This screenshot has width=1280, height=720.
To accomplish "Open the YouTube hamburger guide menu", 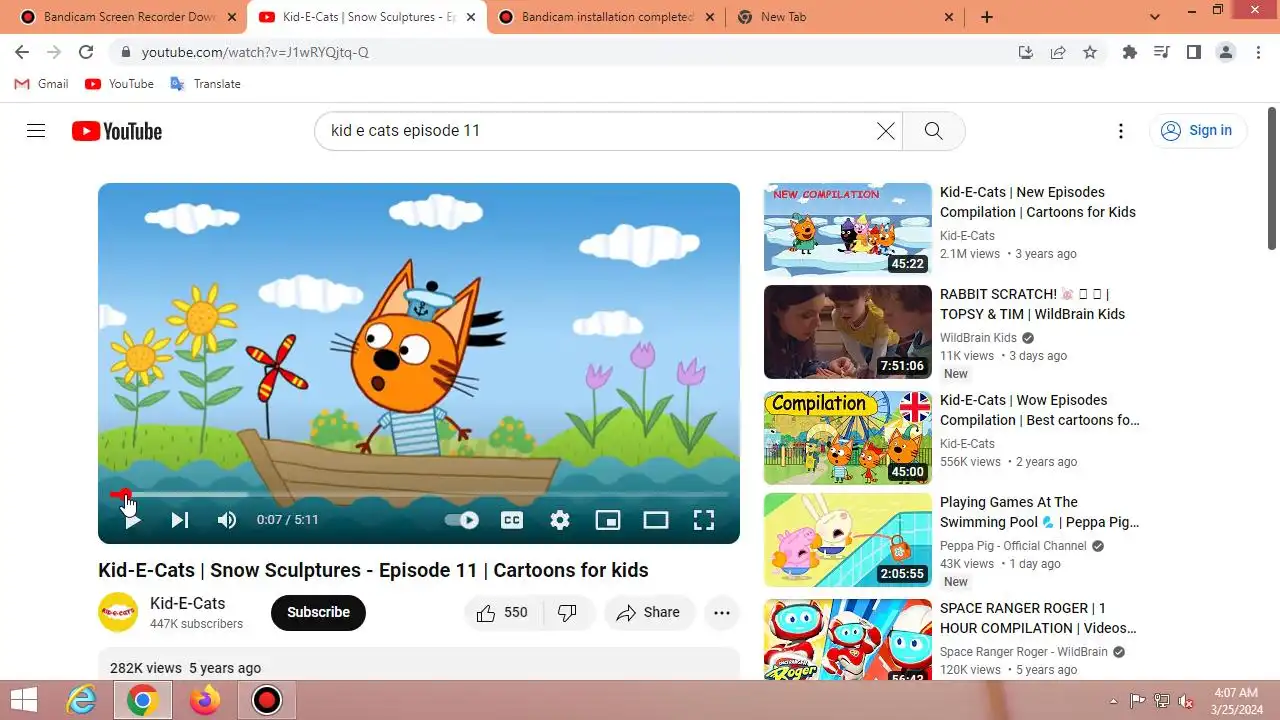I will tap(36, 131).
